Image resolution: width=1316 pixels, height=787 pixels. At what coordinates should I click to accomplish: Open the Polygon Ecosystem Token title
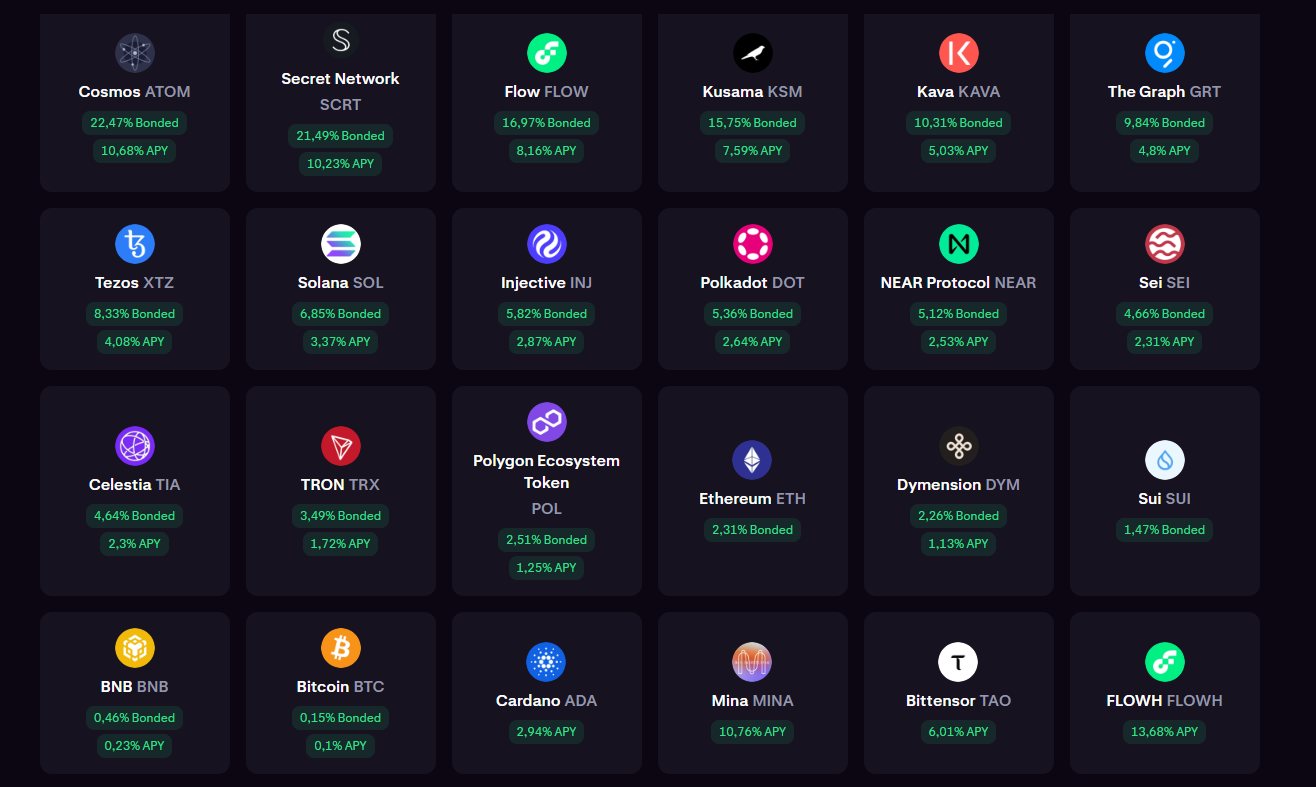(546, 471)
